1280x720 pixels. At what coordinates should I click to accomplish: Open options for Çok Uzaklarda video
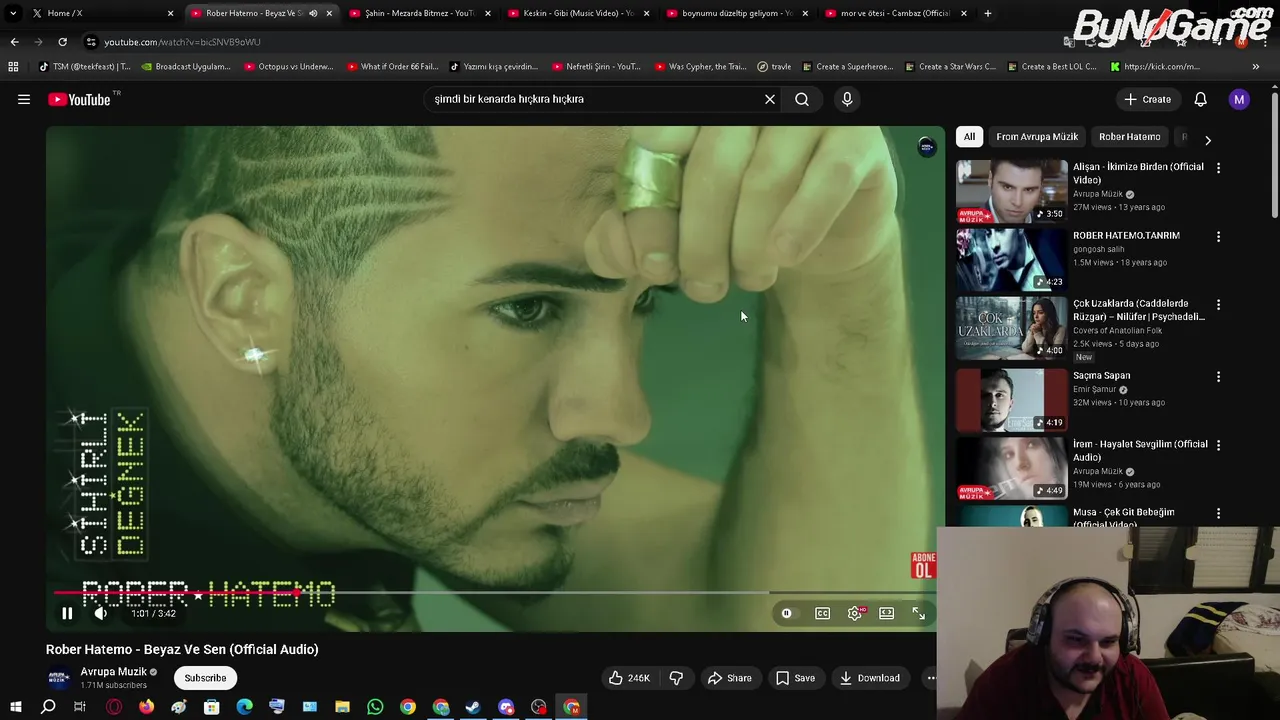click(x=1218, y=305)
